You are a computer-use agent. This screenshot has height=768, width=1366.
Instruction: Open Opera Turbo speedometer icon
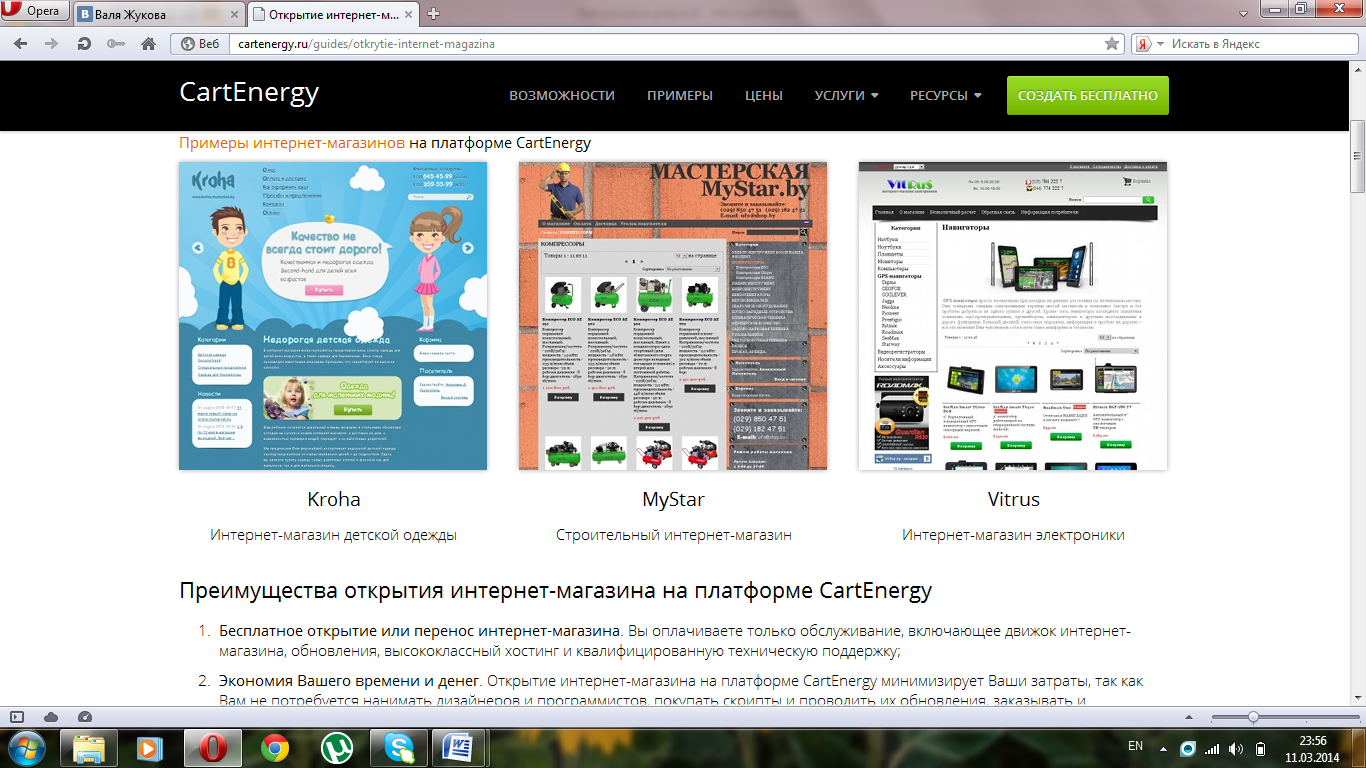[x=84, y=717]
